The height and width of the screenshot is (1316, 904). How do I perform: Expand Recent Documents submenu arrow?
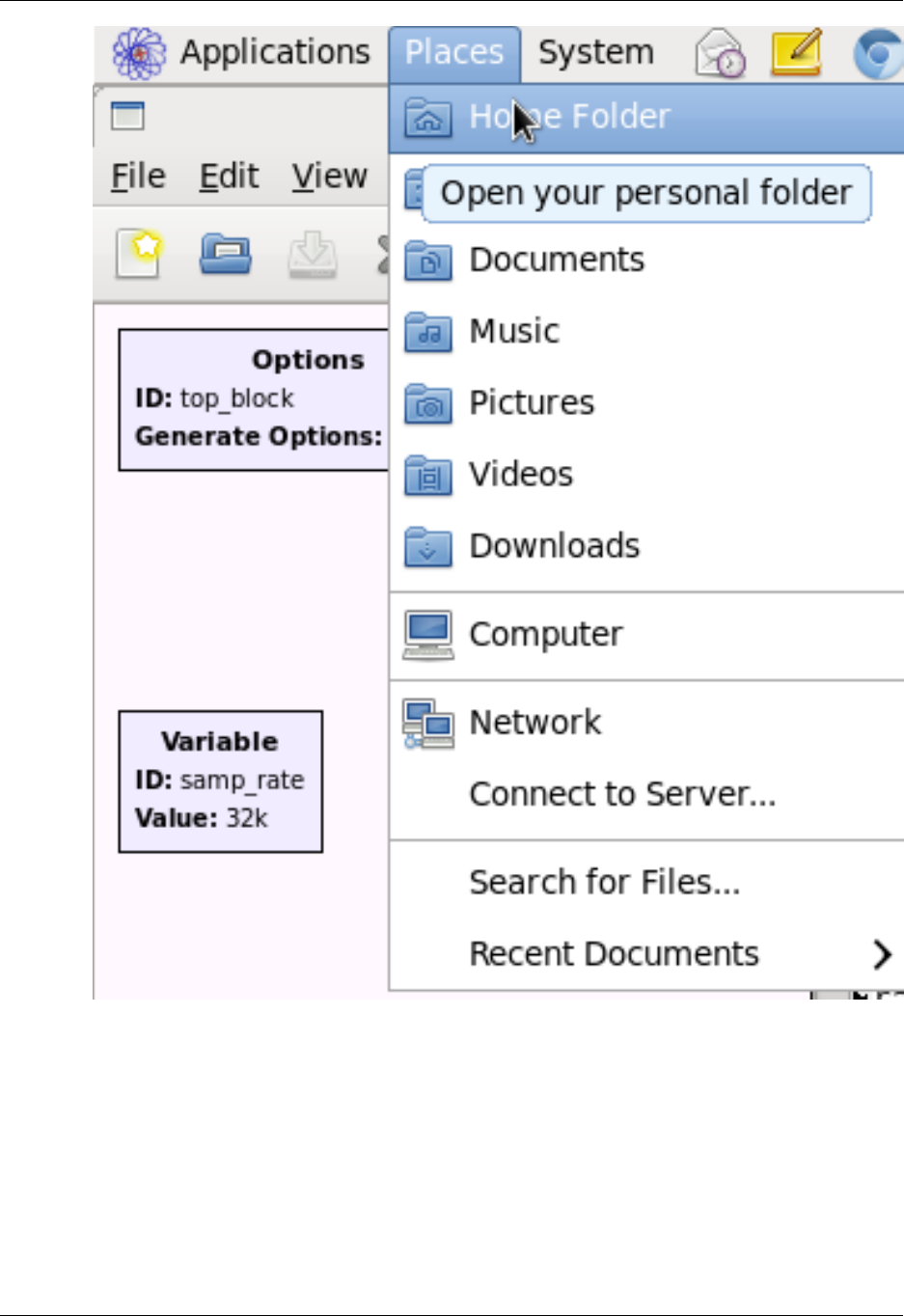(882, 954)
